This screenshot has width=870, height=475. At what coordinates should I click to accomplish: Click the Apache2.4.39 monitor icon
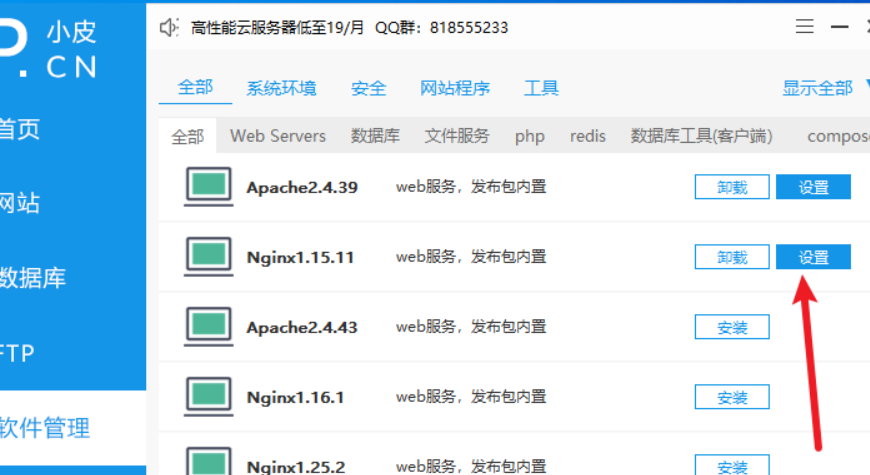(x=208, y=187)
